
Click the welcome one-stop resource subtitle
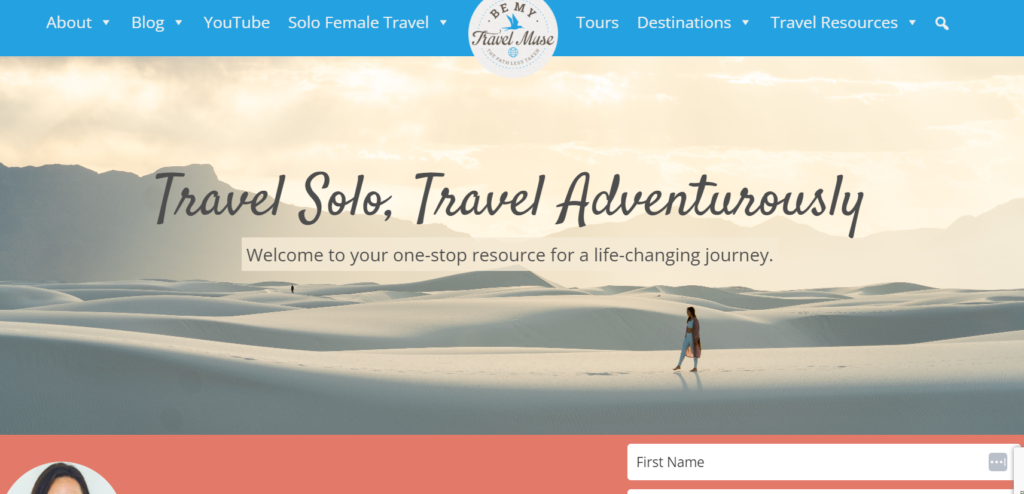pyautogui.click(x=509, y=255)
